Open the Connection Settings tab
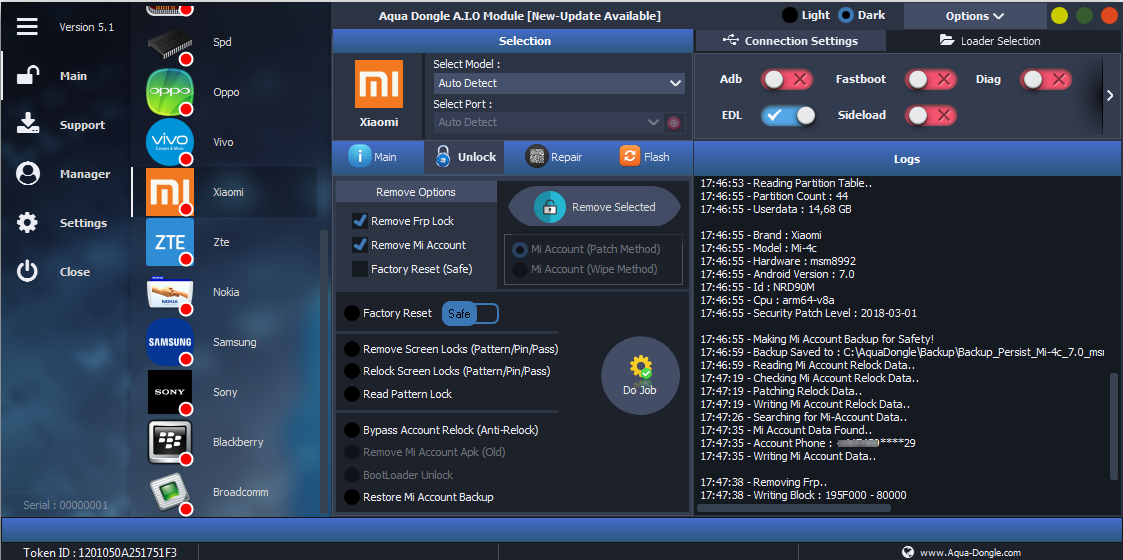The height and width of the screenshot is (560, 1123). pos(791,41)
